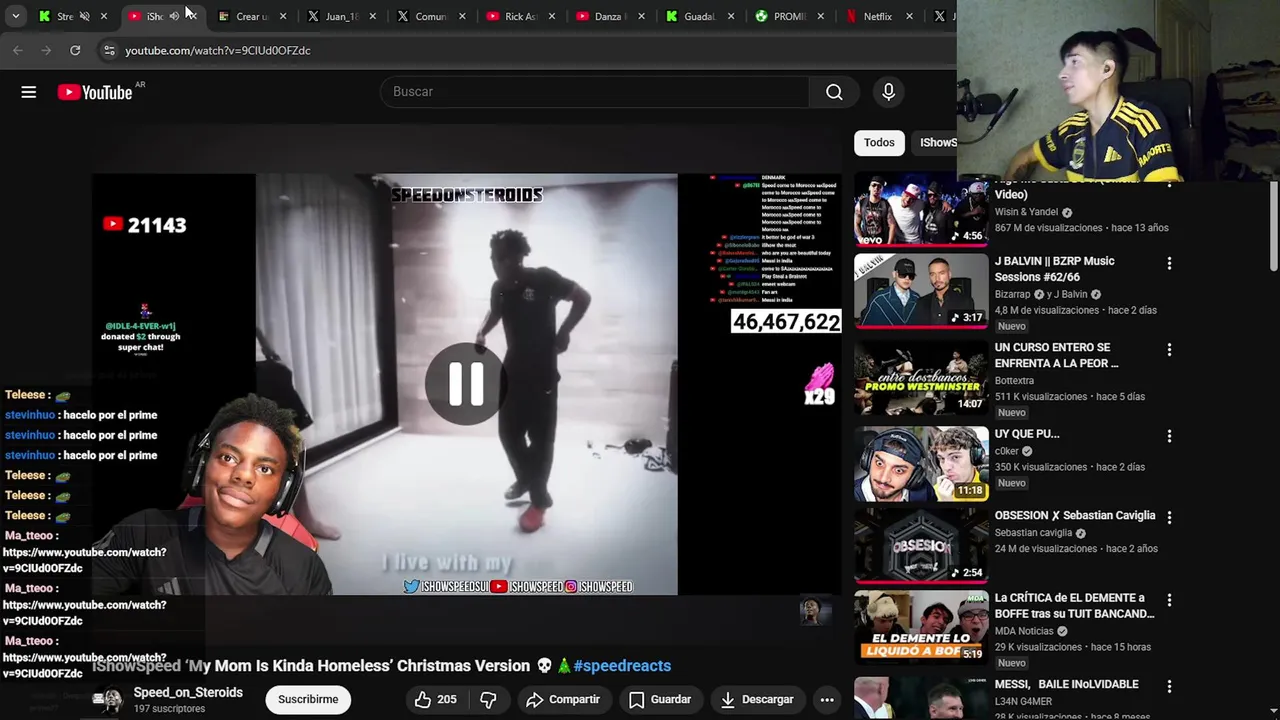This screenshot has height=720, width=1280.
Task: Go to the YouTube home logo
Action: [x=95, y=92]
